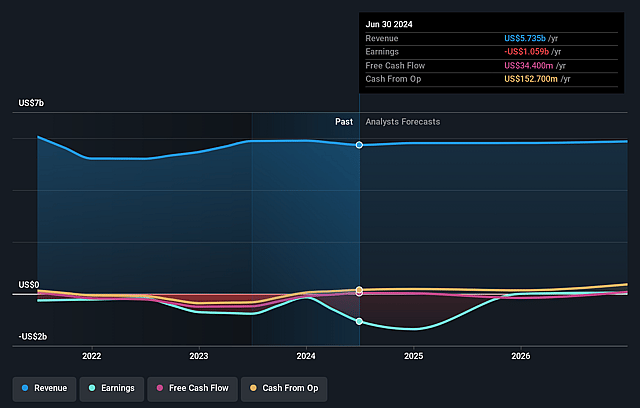Click the -US$1.059b earnings value in tooltip
Image resolution: width=640 pixels, height=408 pixels.
pyautogui.click(x=530, y=51)
